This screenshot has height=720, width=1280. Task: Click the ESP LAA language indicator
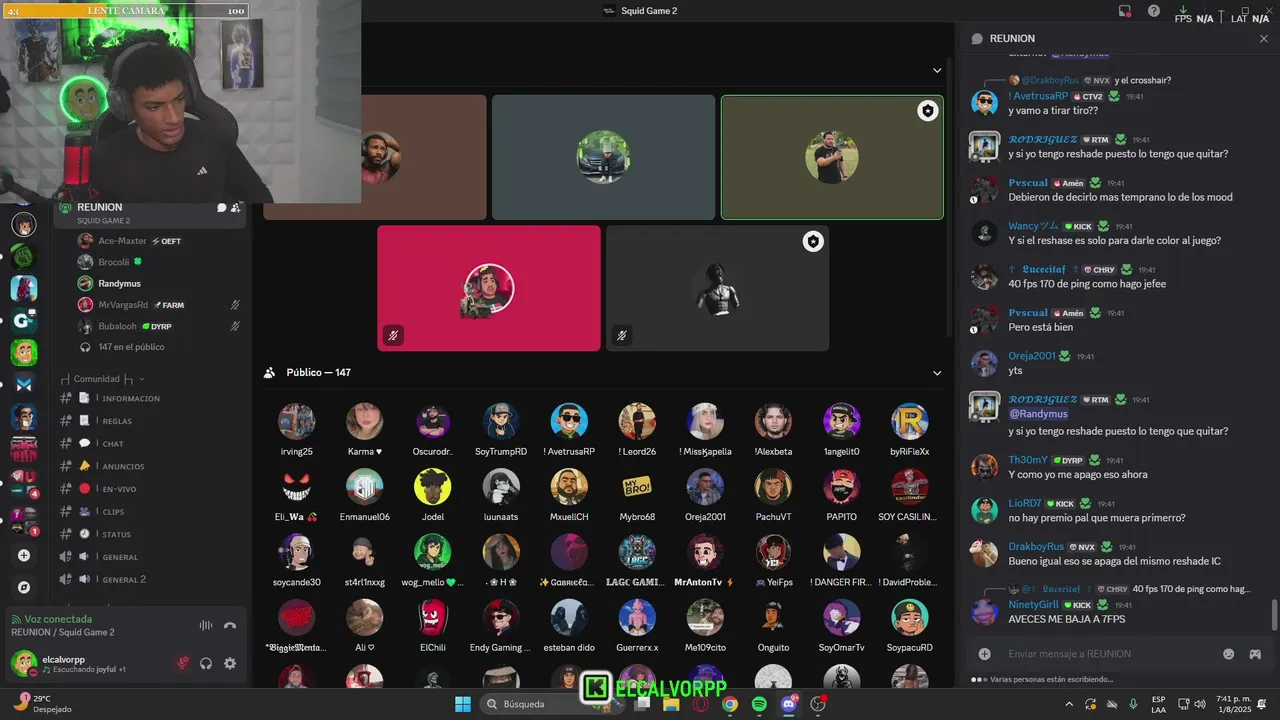tap(1159, 704)
